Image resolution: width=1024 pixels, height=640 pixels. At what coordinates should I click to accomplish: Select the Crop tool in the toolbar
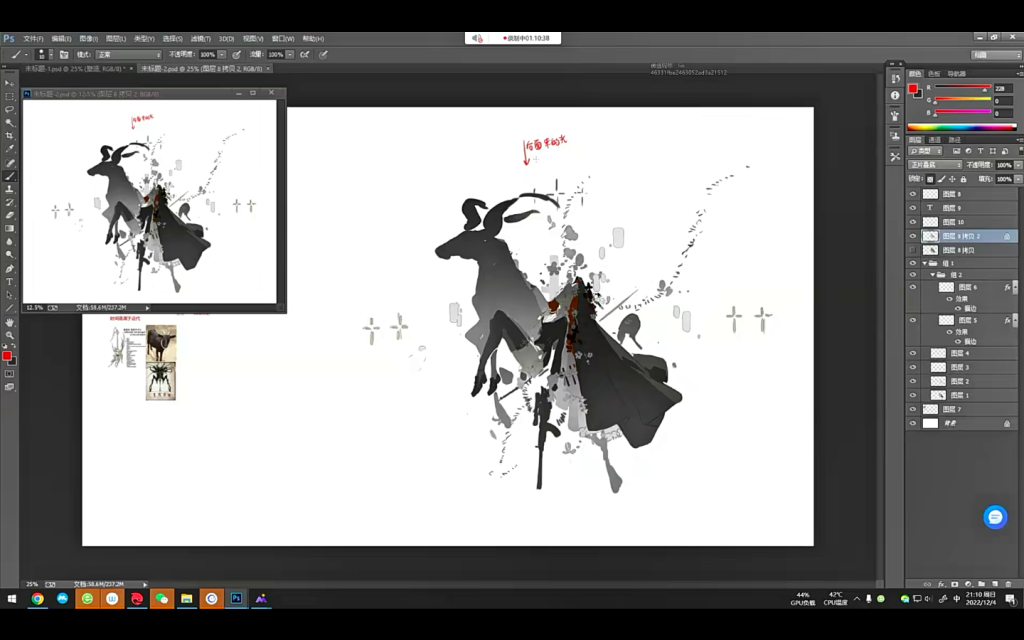point(10,135)
